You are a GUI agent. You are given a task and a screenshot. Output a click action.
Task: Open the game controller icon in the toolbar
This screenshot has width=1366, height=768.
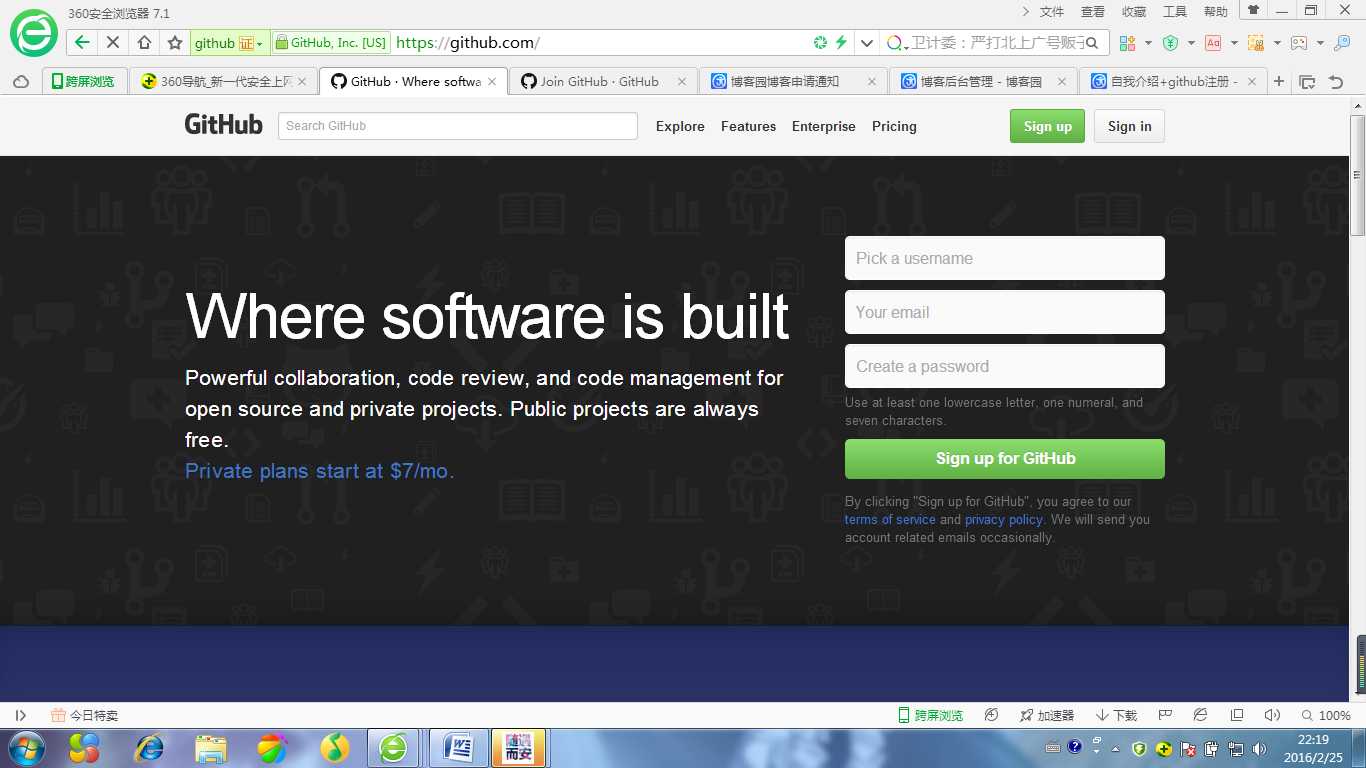coord(1299,43)
